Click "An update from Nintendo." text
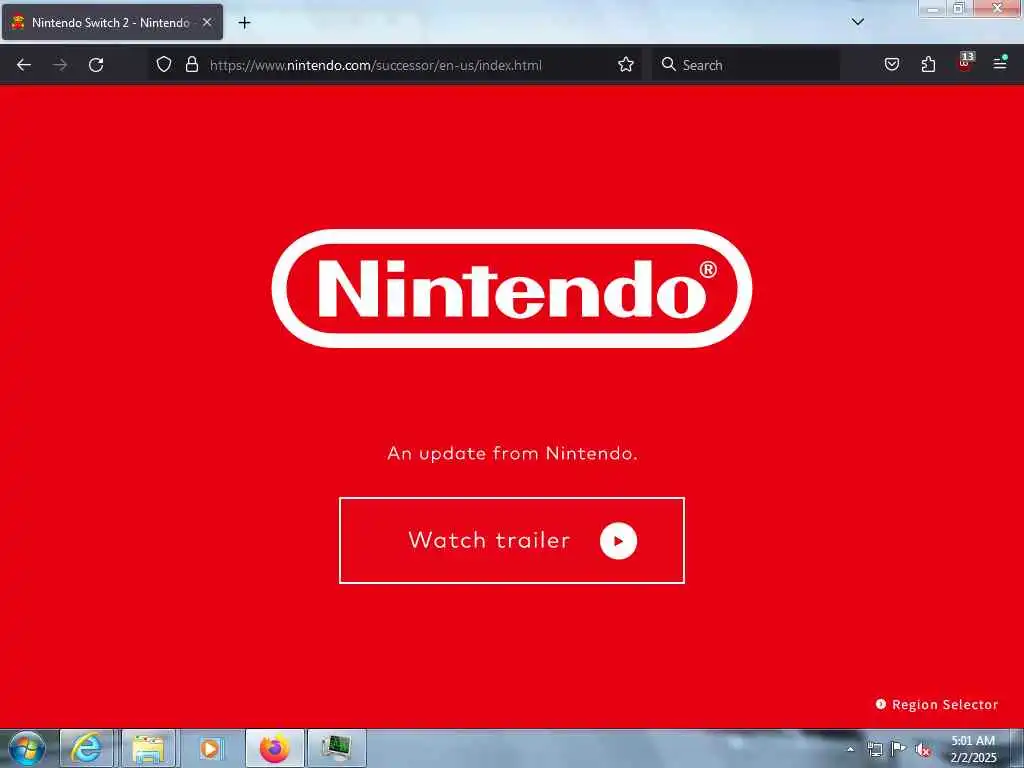The width and height of the screenshot is (1024, 768). click(512, 453)
